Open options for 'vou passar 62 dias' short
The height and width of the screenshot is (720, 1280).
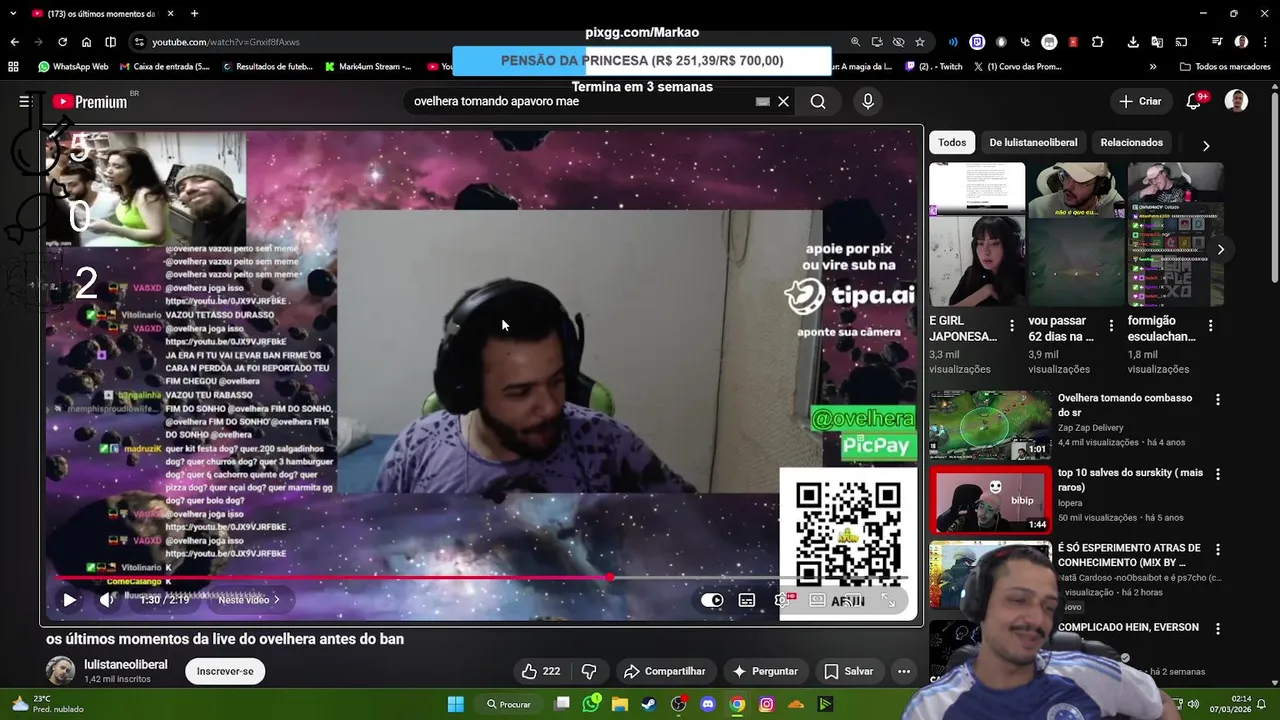(x=1111, y=326)
